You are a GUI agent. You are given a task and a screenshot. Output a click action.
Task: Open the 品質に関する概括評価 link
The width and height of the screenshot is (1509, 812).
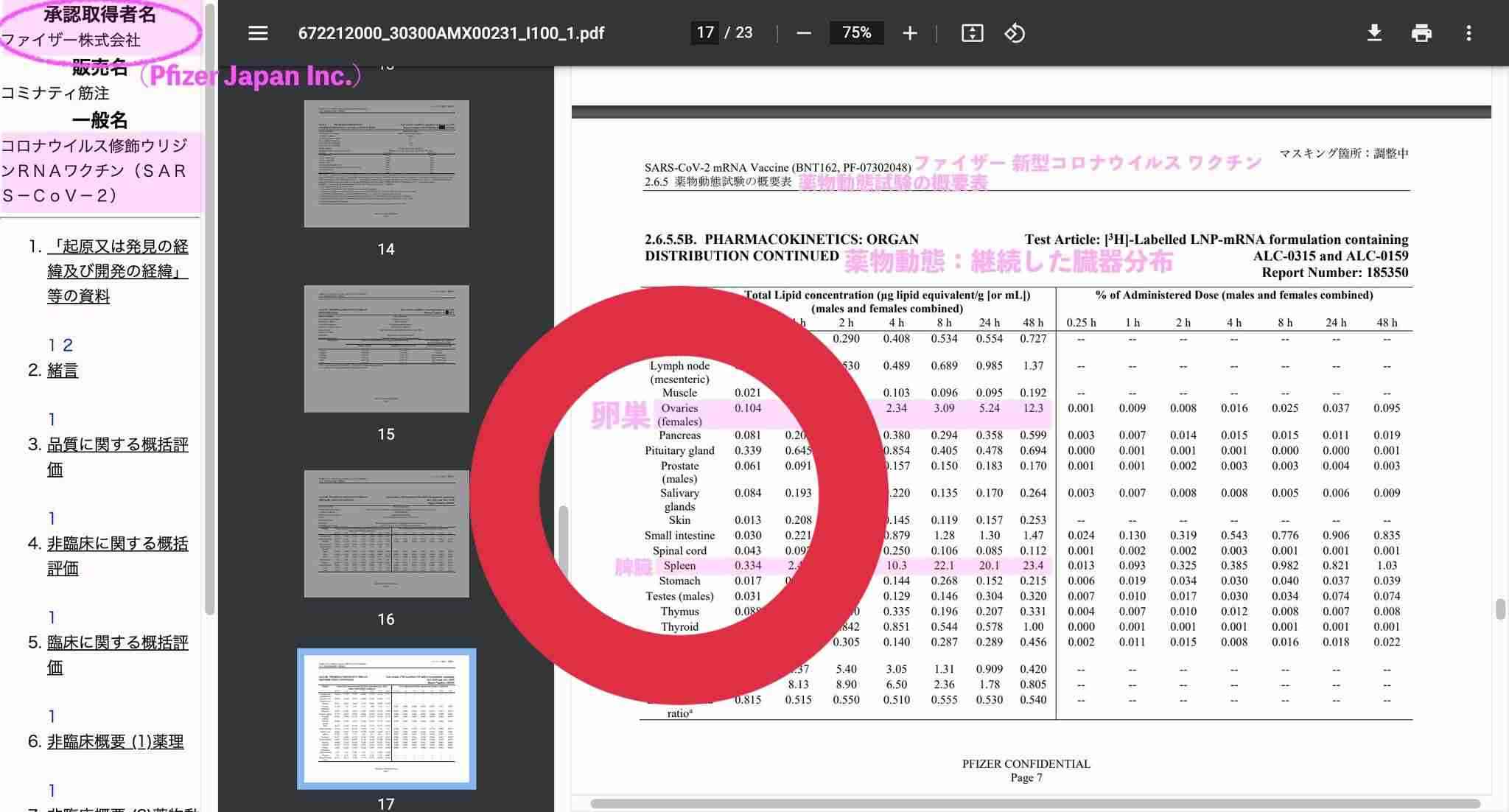click(x=118, y=457)
